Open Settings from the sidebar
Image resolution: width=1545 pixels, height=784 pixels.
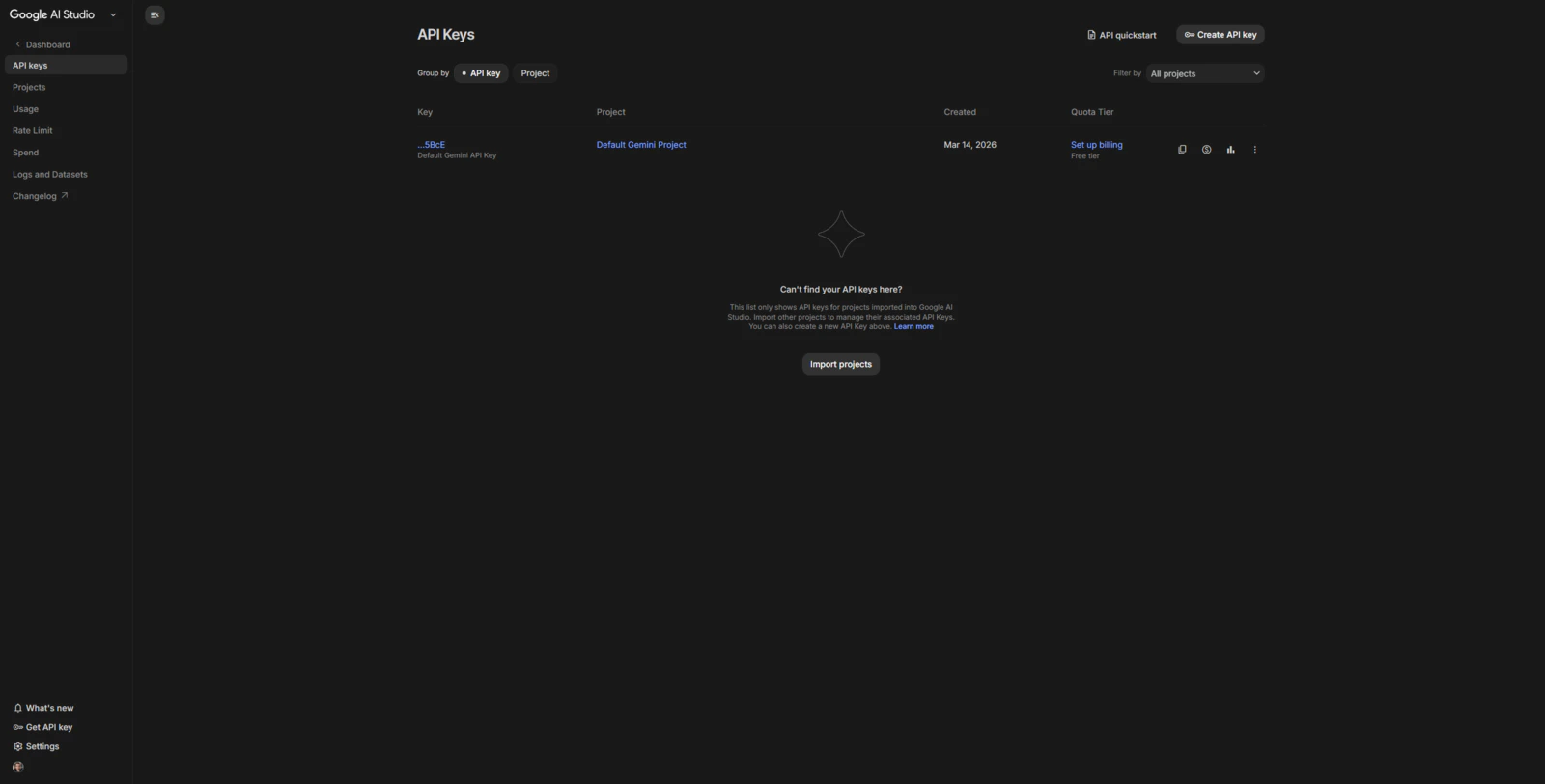[36, 746]
